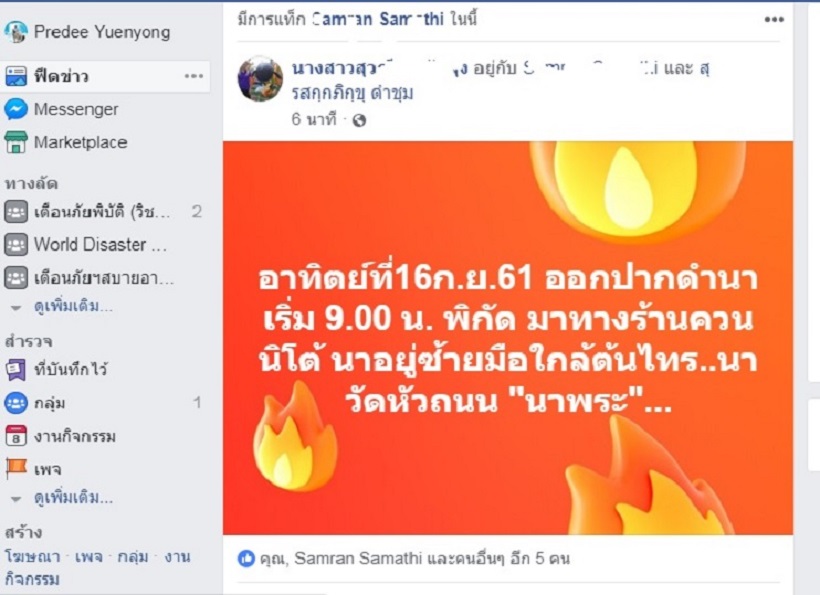Viewport: 820px width, 595px height.
Task: Open the Pages (เพจ) flag icon
Action: coord(16,469)
